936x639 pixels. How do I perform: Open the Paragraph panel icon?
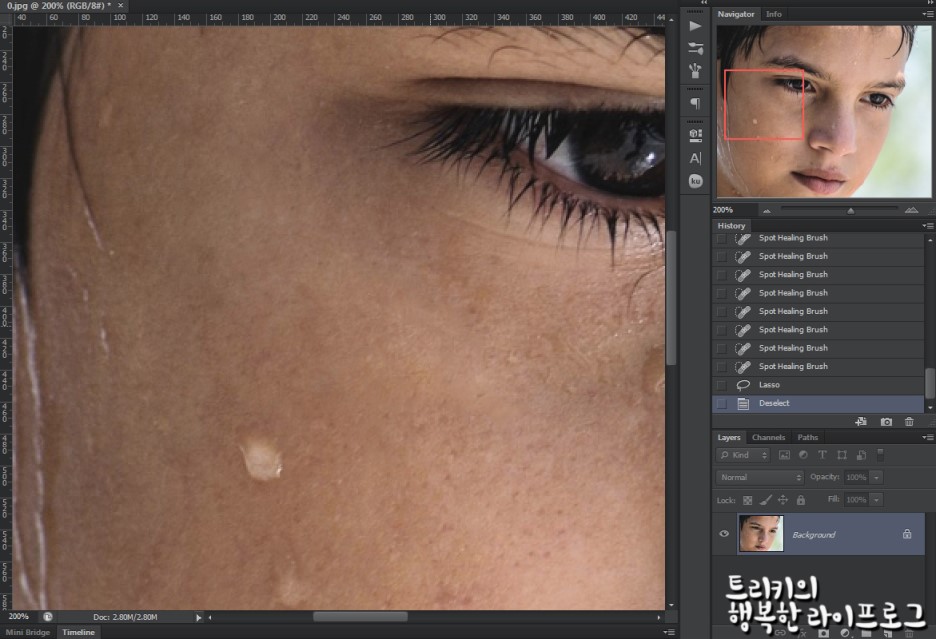695,103
